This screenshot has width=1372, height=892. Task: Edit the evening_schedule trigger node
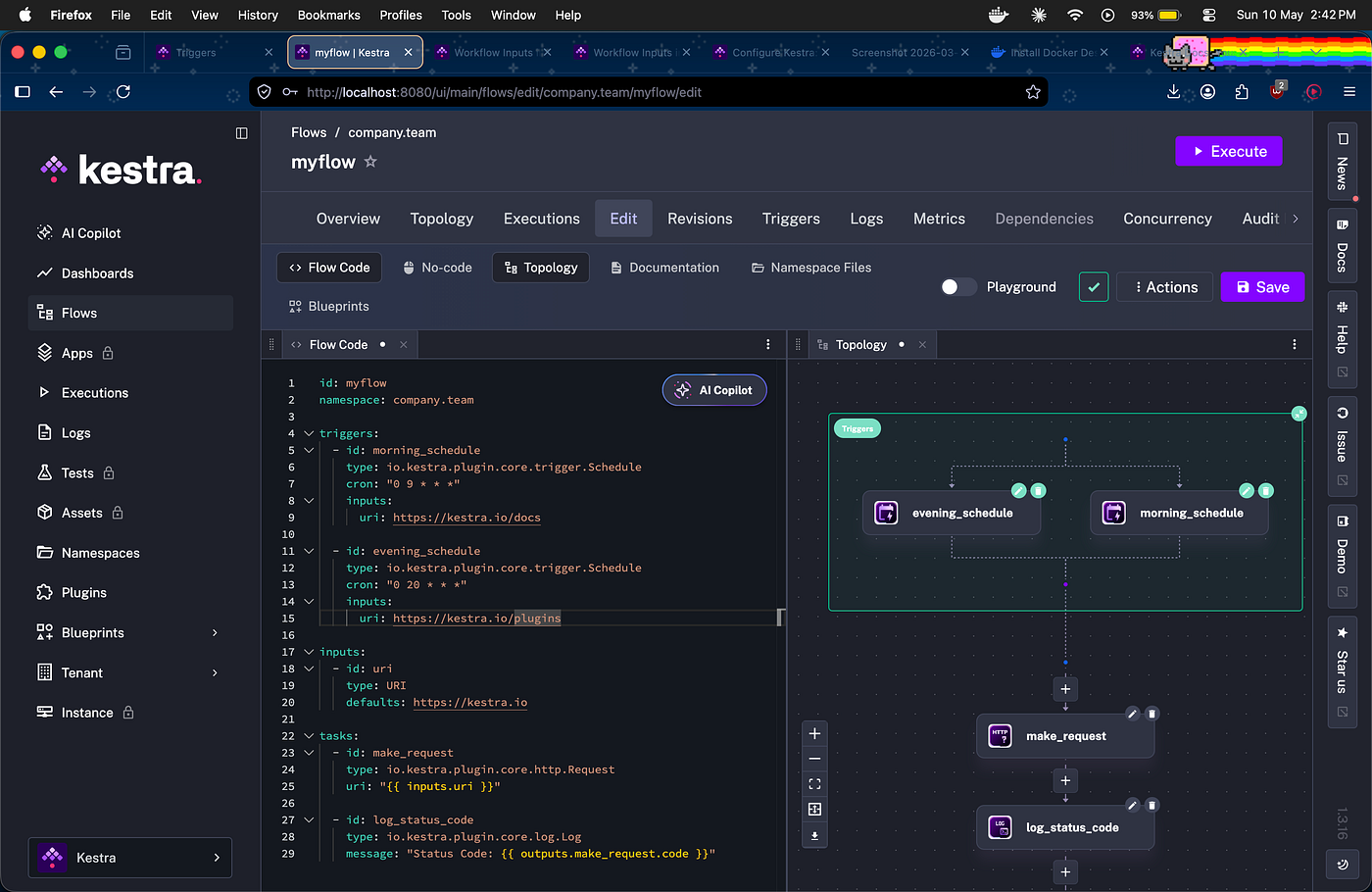click(x=1019, y=490)
